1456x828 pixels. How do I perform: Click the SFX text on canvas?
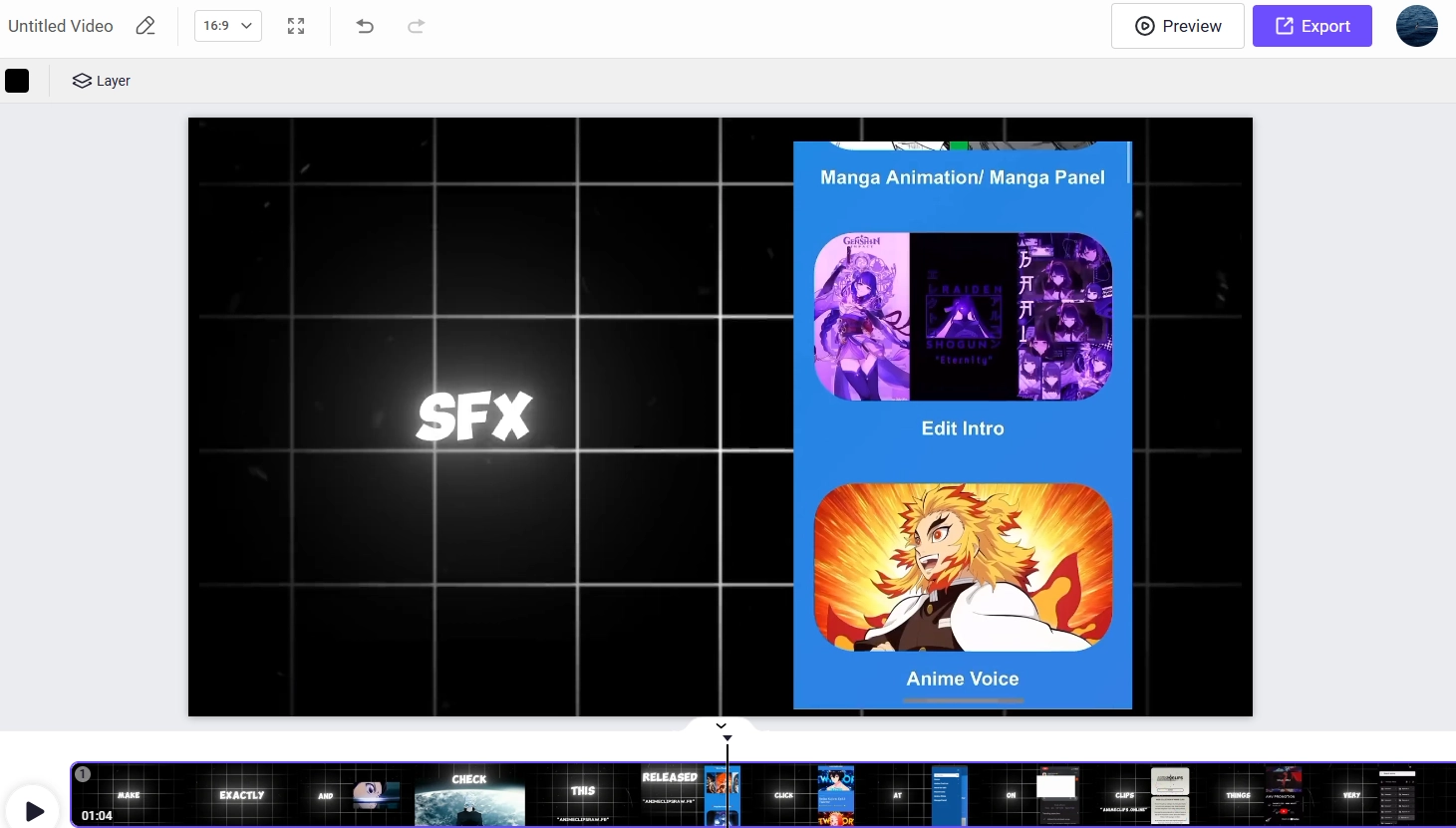pyautogui.click(x=474, y=416)
